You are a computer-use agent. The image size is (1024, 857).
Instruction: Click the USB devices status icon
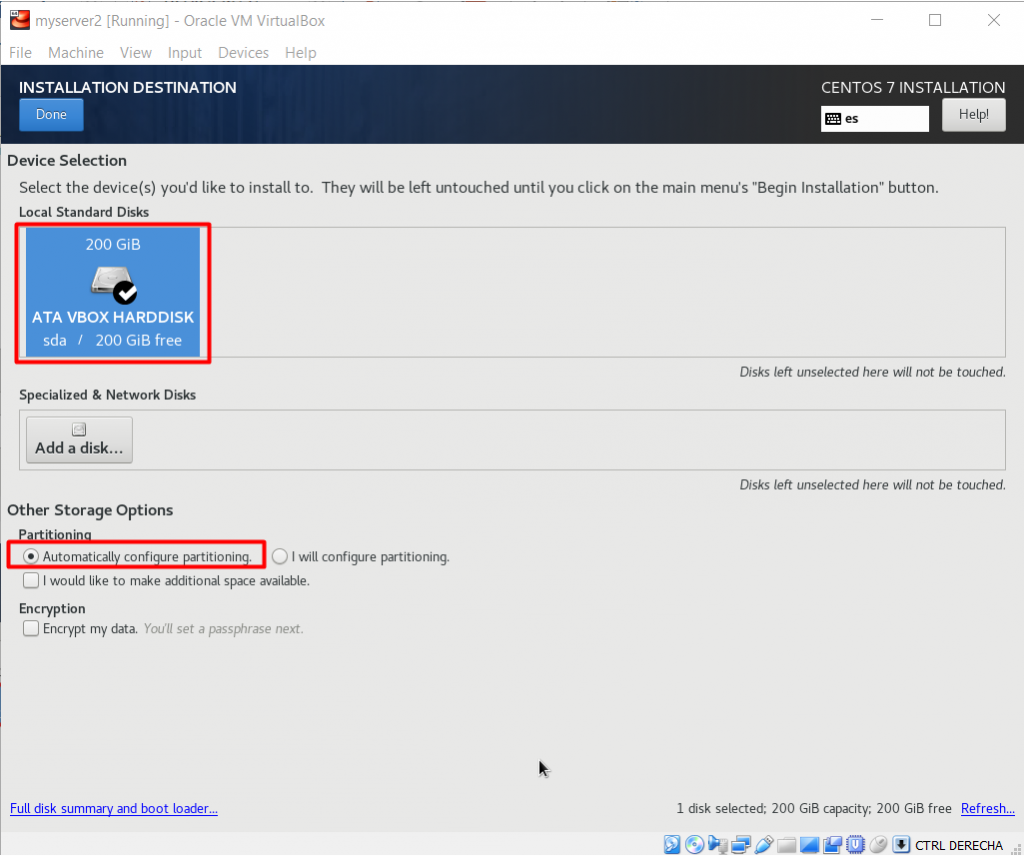click(x=764, y=845)
